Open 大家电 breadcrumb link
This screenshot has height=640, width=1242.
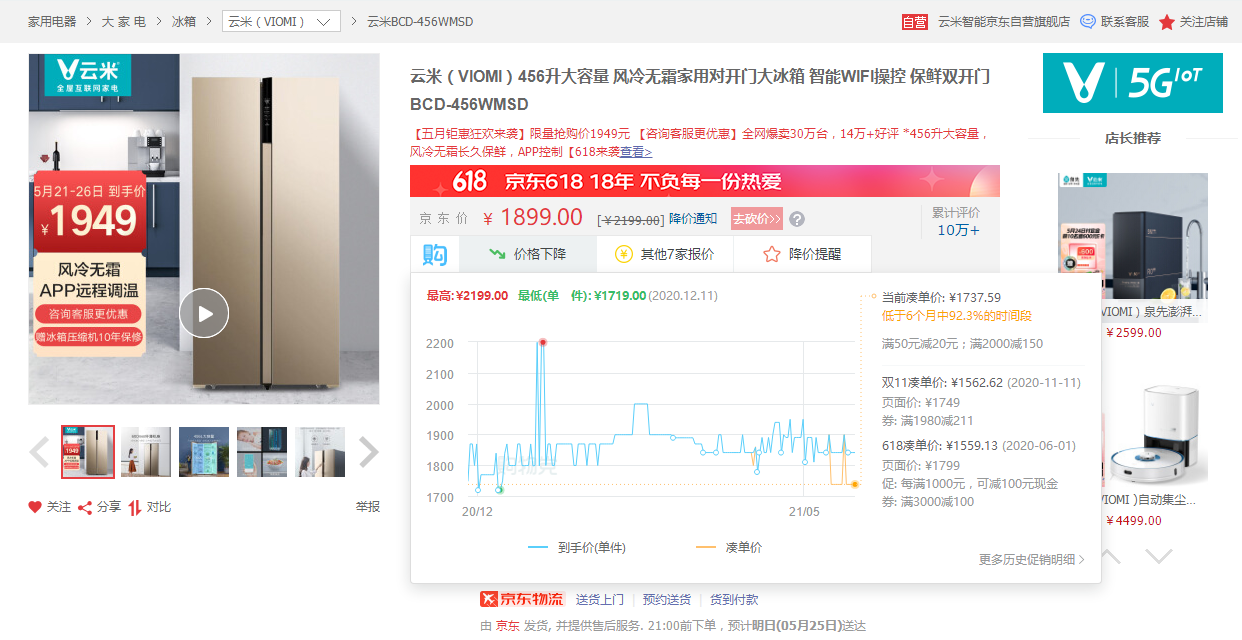click(x=124, y=21)
